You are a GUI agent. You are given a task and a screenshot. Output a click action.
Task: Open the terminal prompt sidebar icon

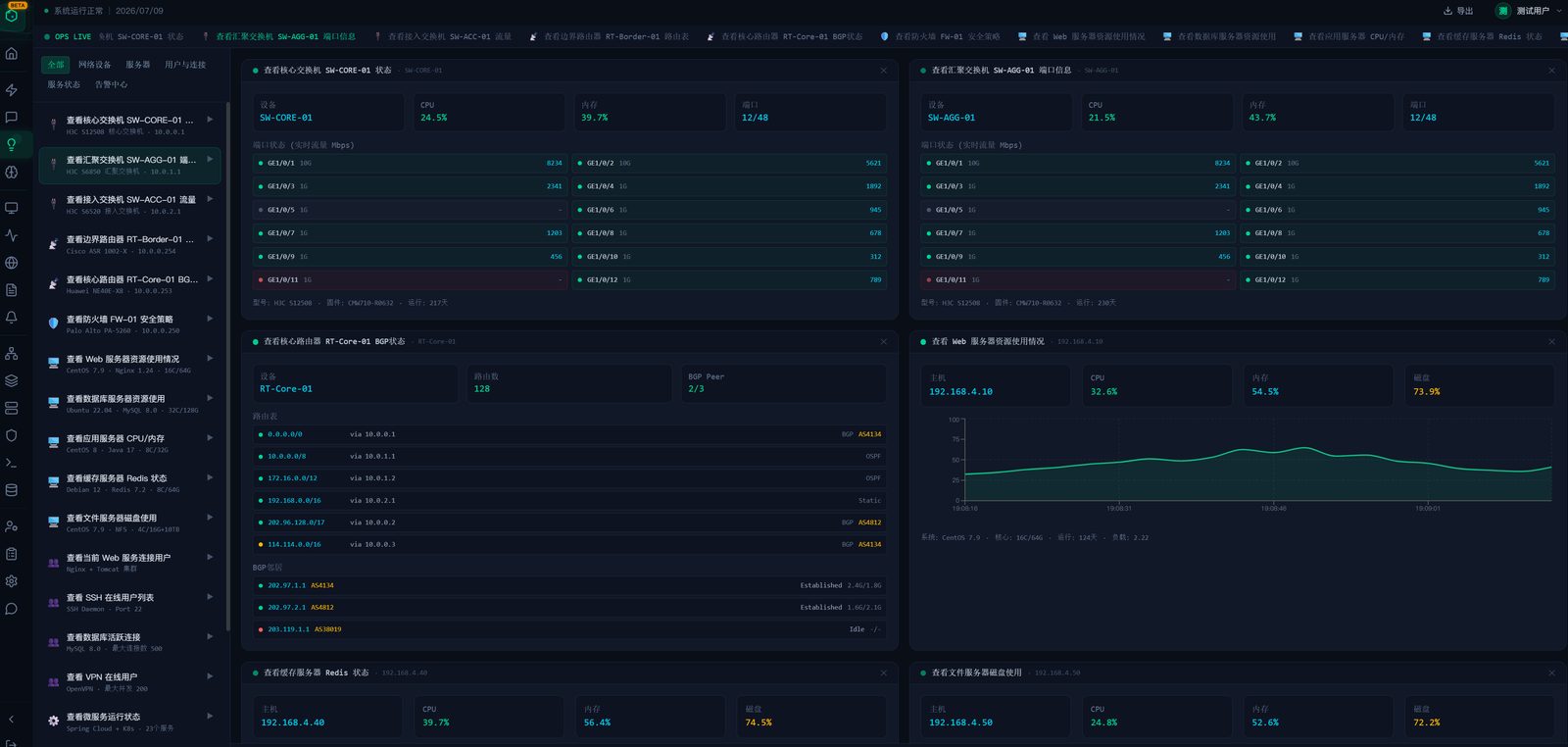[12, 463]
